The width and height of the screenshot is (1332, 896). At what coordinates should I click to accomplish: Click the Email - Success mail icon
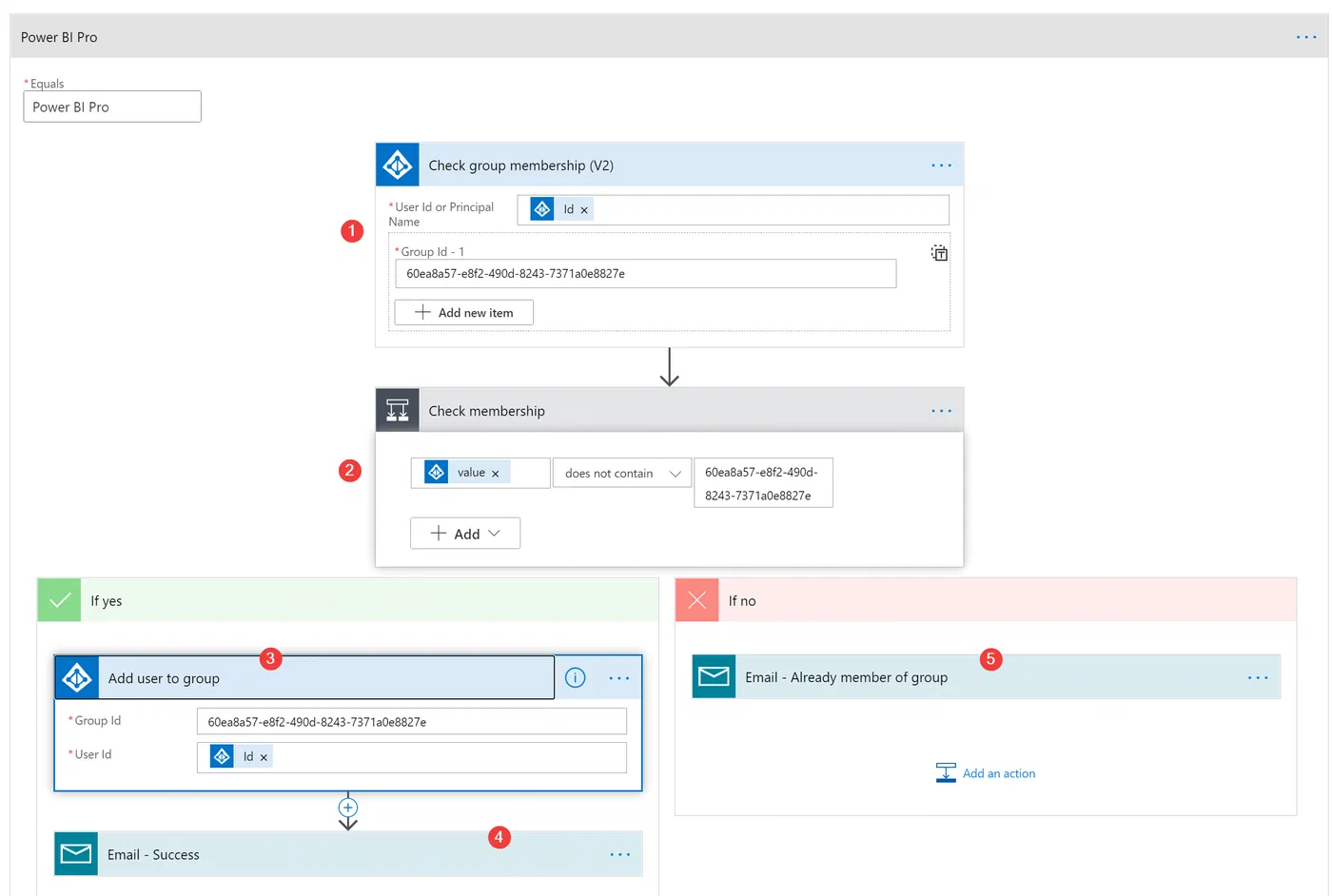click(76, 854)
